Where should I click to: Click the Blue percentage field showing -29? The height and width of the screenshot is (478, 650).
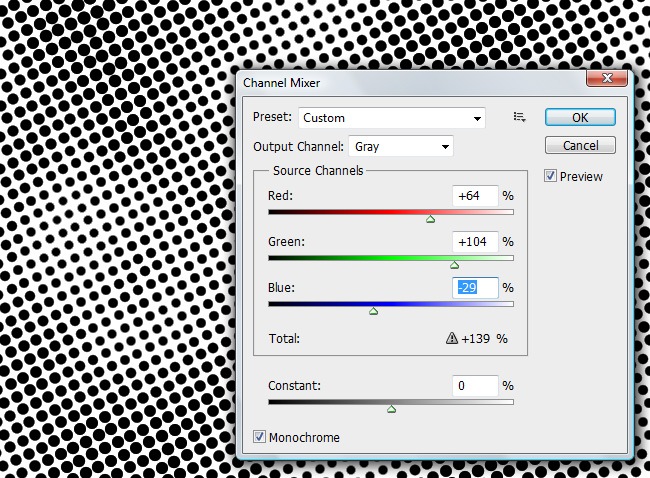[x=475, y=288]
